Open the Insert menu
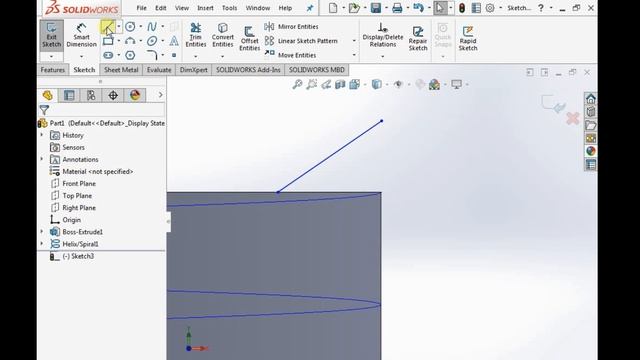640x360 pixels. (205, 8)
